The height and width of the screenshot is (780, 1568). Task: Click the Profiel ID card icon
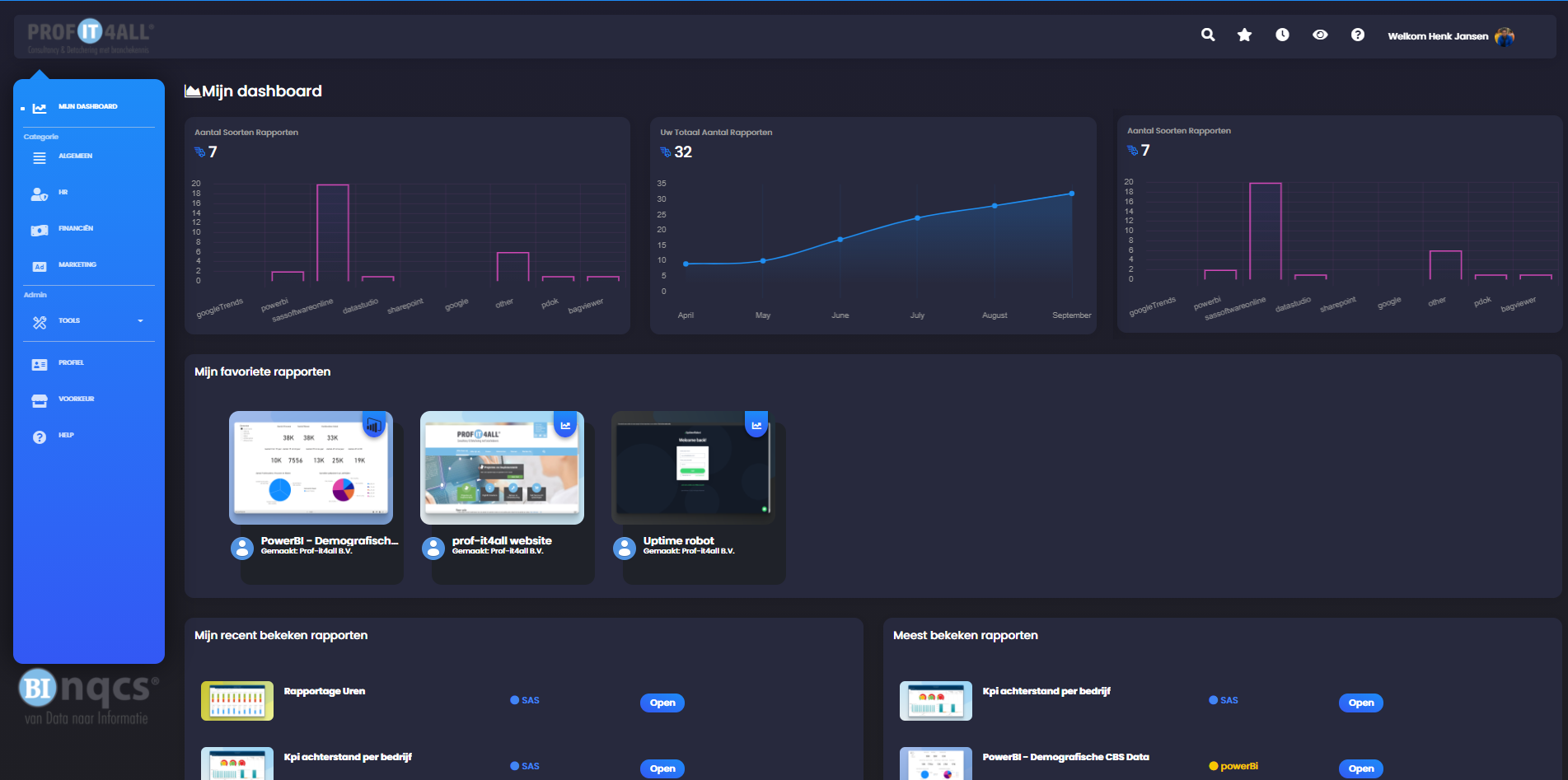pos(40,364)
